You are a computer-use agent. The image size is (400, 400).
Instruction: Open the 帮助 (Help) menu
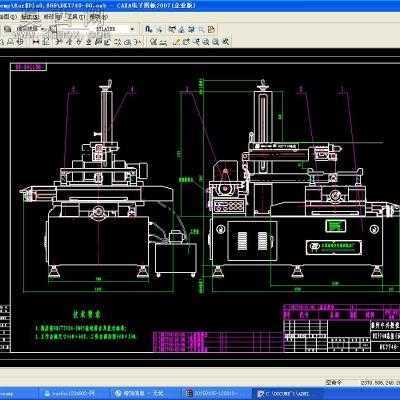point(99,16)
